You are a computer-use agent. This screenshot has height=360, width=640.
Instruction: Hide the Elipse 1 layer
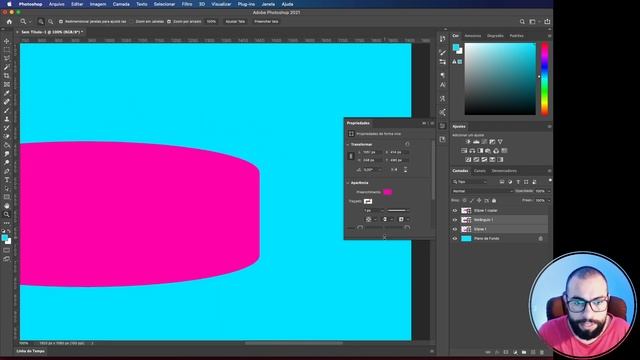(455, 229)
